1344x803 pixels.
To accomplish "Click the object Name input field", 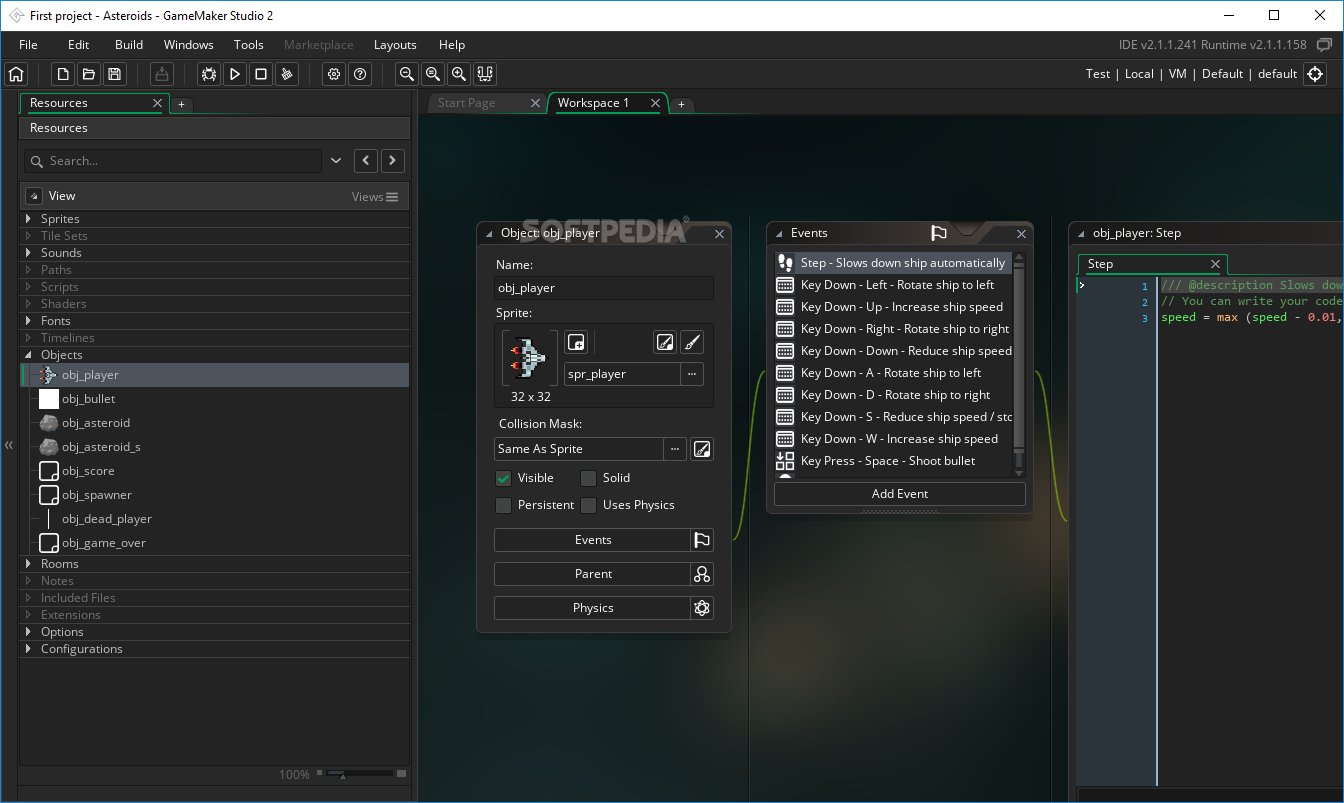I will 604,288.
